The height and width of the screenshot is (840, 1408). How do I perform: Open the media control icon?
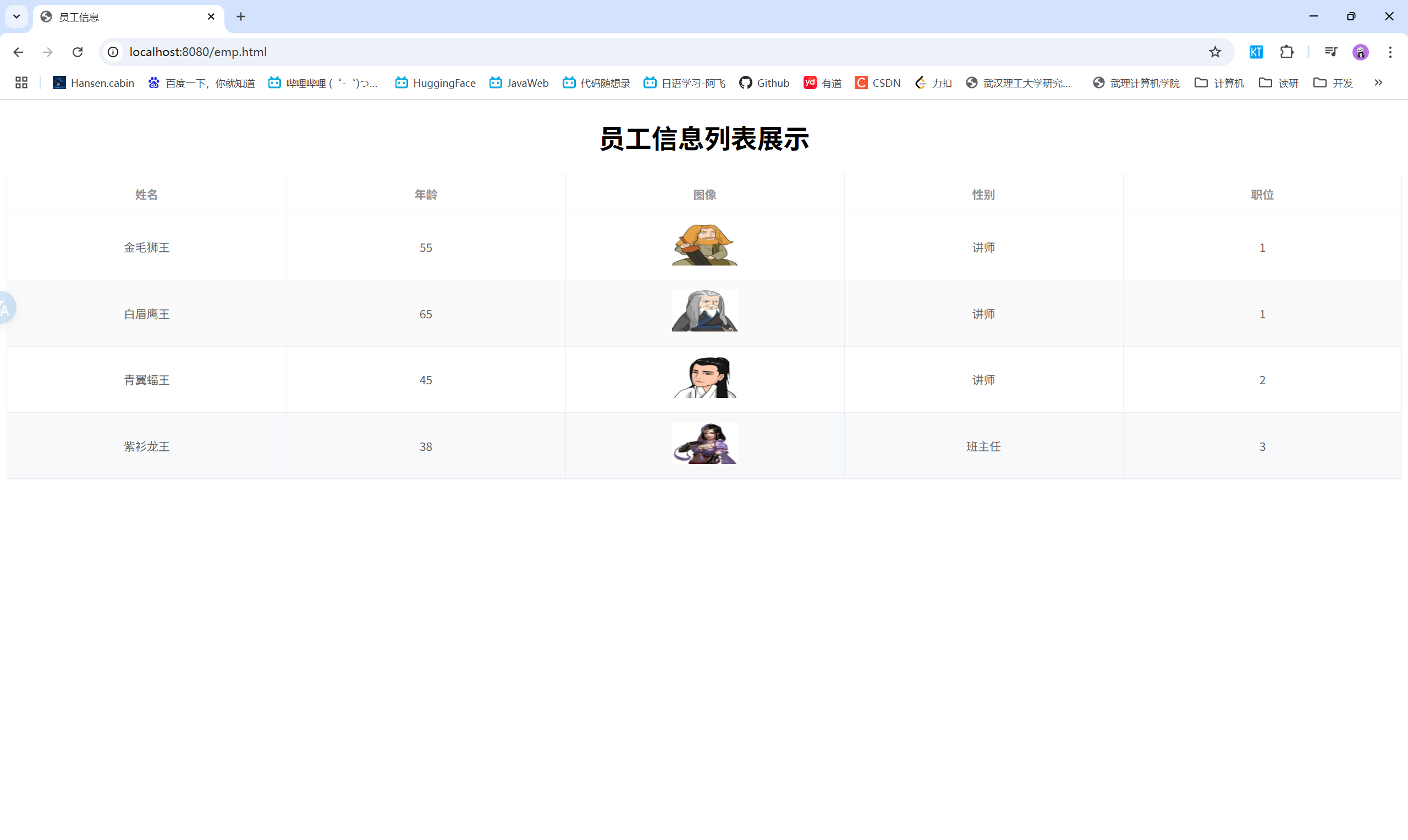coord(1330,52)
